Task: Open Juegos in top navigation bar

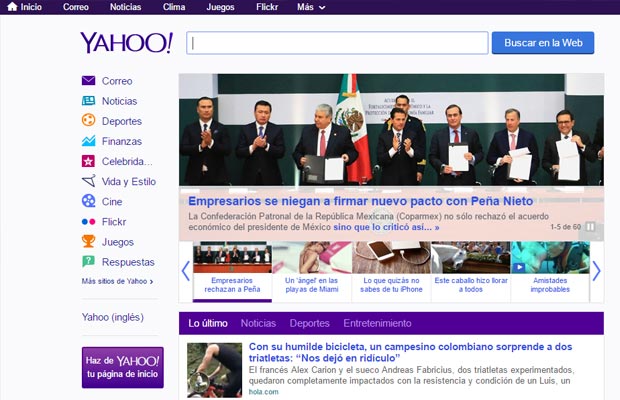Action: point(220,7)
